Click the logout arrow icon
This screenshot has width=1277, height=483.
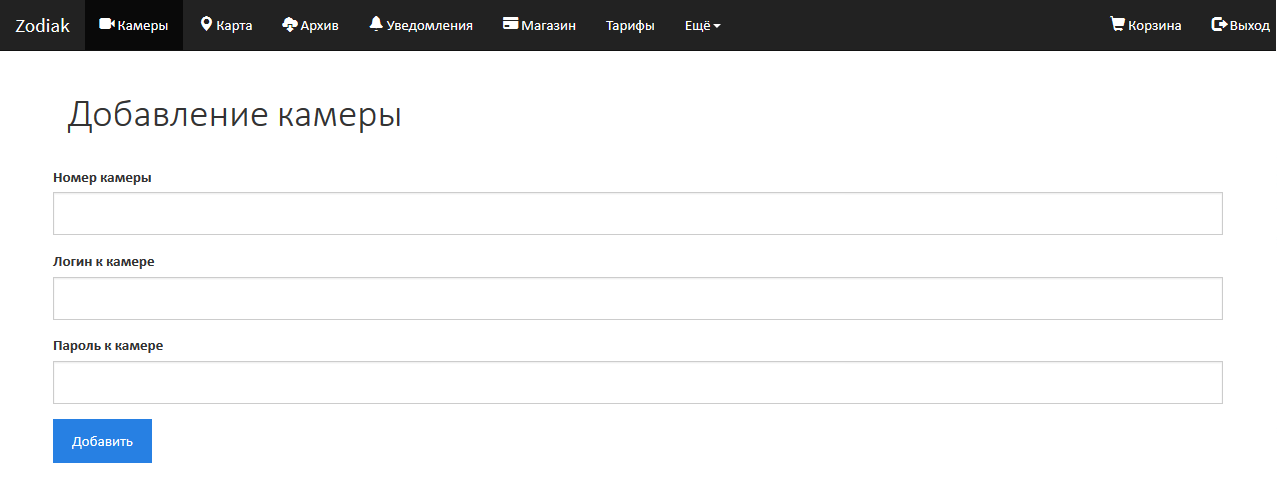coord(1219,24)
